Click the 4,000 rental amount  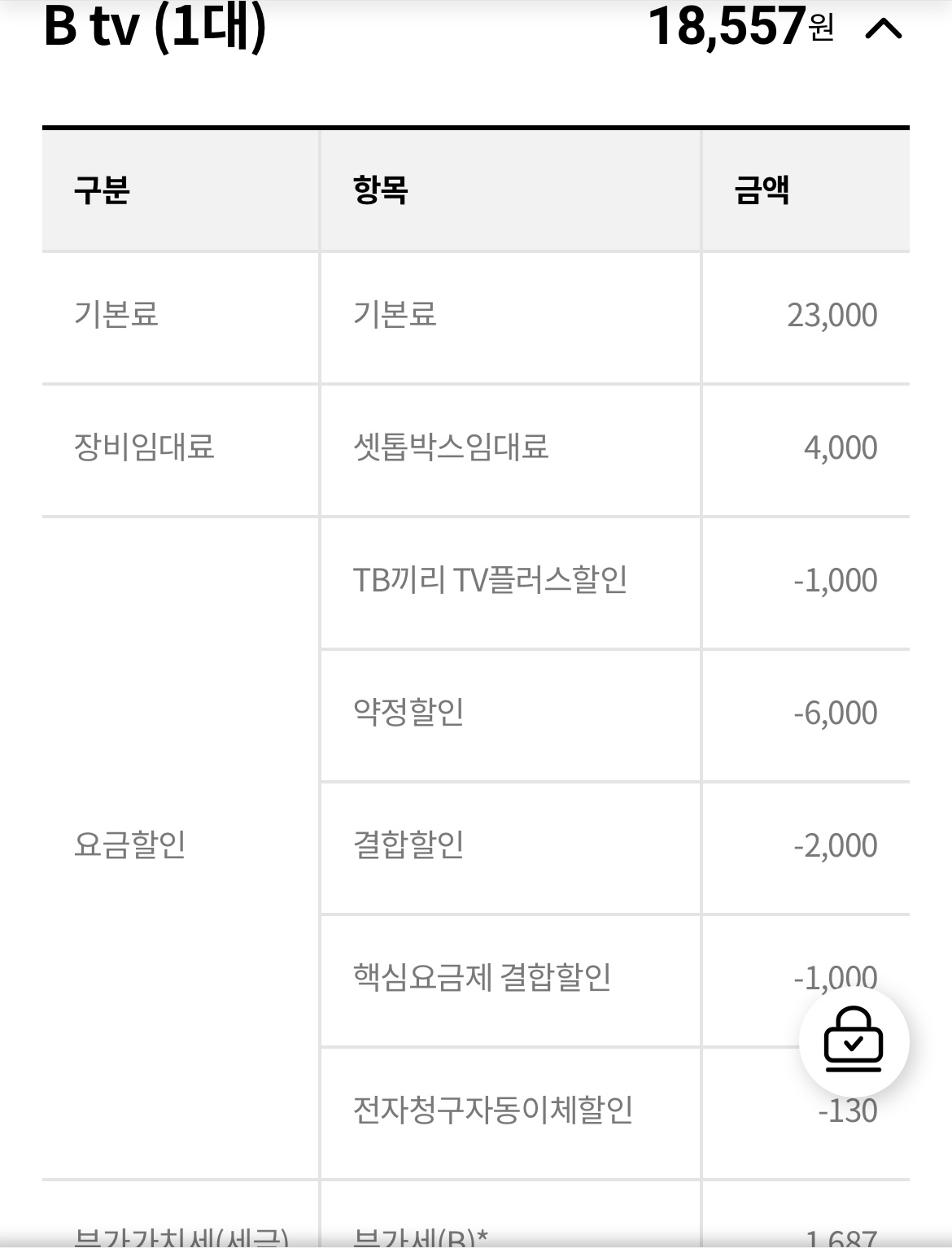click(x=841, y=447)
